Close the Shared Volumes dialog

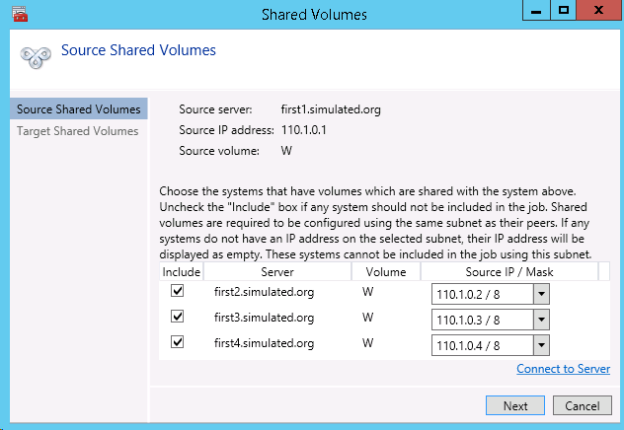(597, 10)
